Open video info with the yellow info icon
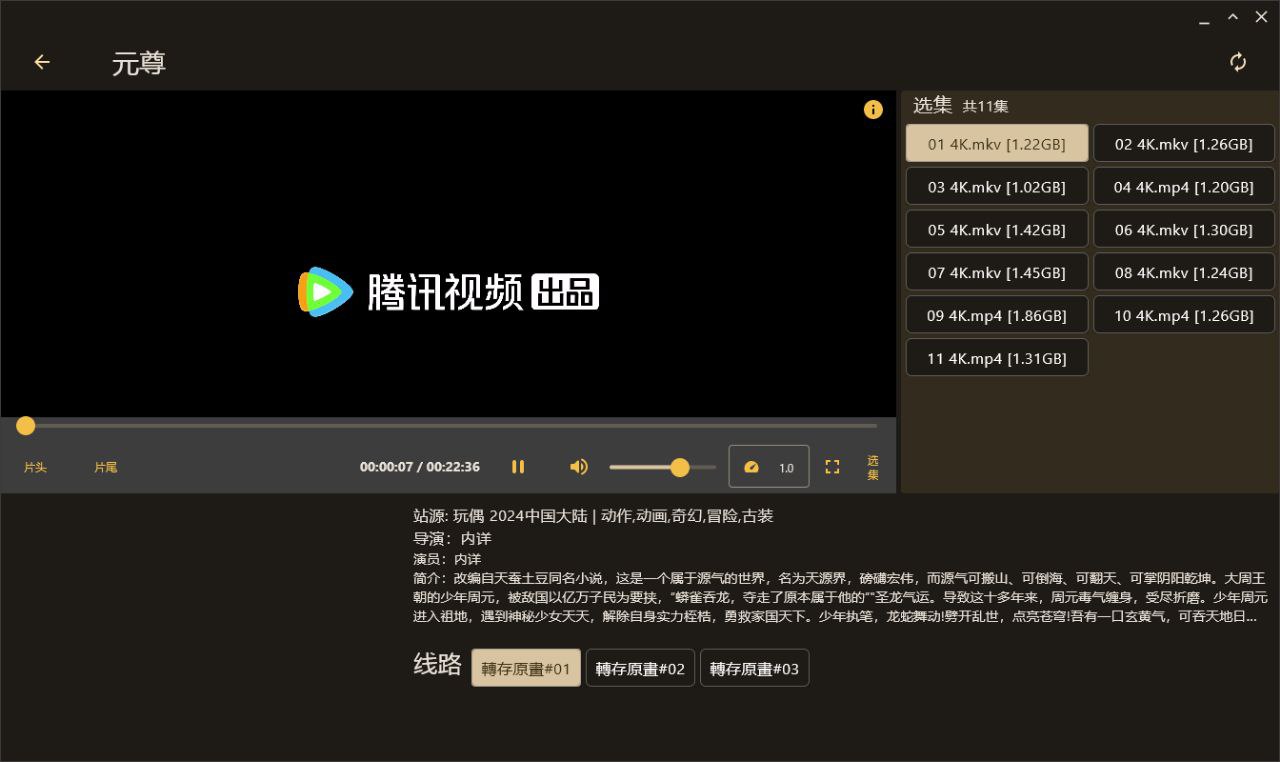Image resolution: width=1280 pixels, height=762 pixels. (x=873, y=110)
